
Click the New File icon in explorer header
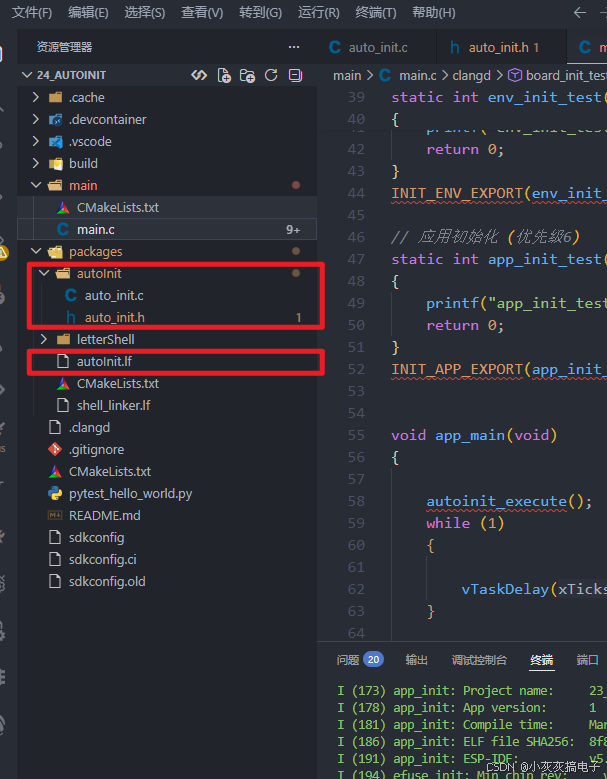pos(224,75)
